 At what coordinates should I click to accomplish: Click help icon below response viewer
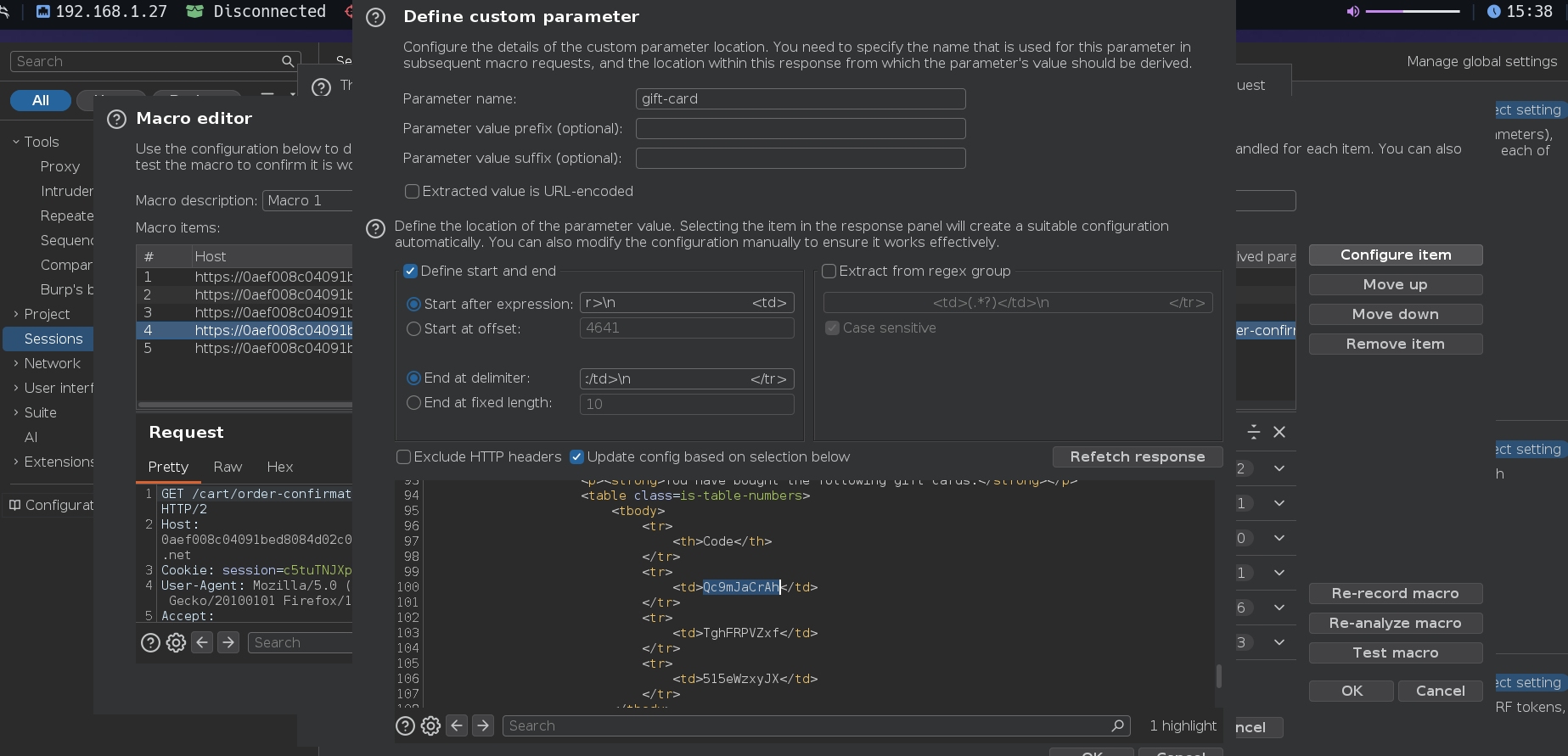pyautogui.click(x=406, y=725)
